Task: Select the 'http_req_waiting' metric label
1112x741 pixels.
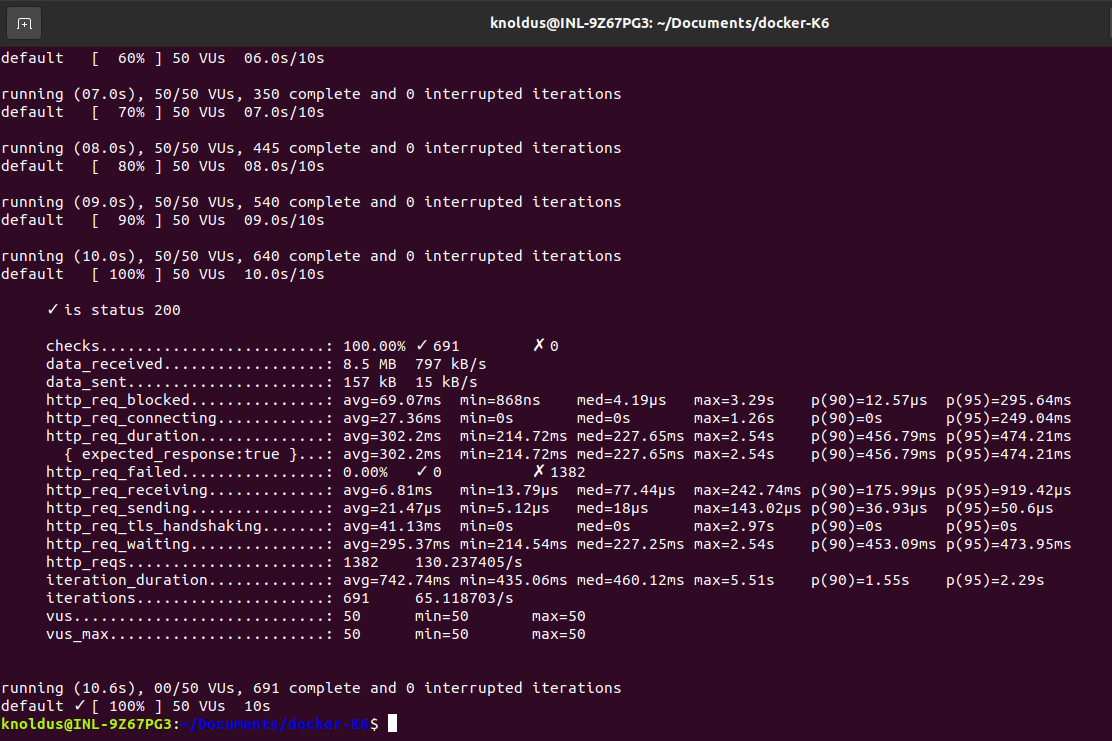Action: pyautogui.click(x=118, y=545)
